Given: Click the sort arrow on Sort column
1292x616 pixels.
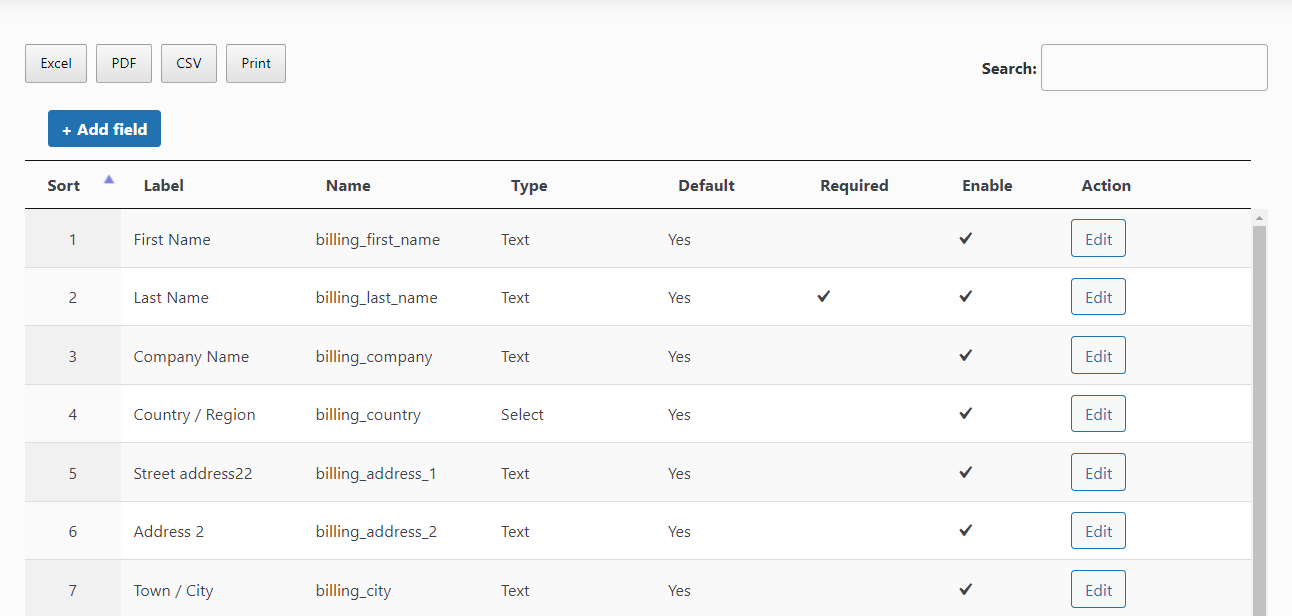Looking at the screenshot, I should point(108,179).
